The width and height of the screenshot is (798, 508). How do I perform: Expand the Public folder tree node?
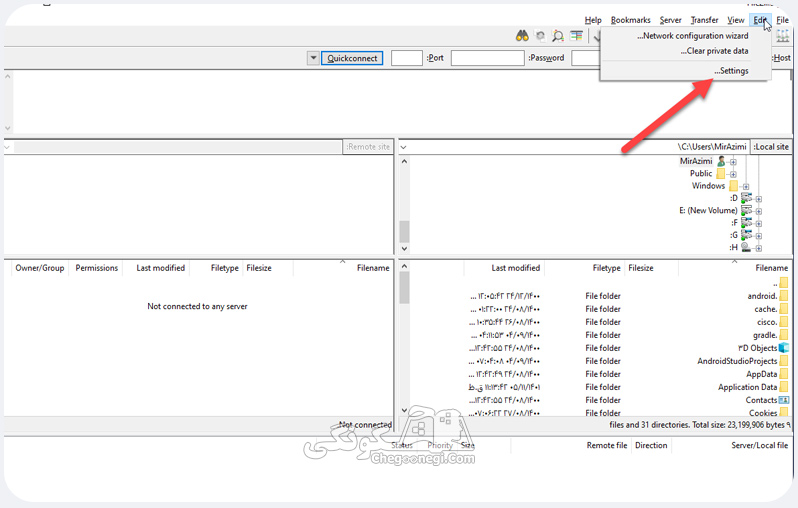pos(733,175)
